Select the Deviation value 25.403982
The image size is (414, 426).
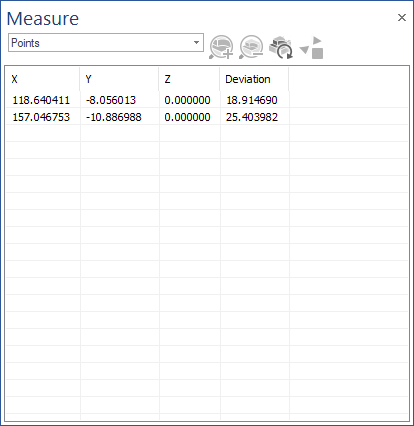coord(252,117)
